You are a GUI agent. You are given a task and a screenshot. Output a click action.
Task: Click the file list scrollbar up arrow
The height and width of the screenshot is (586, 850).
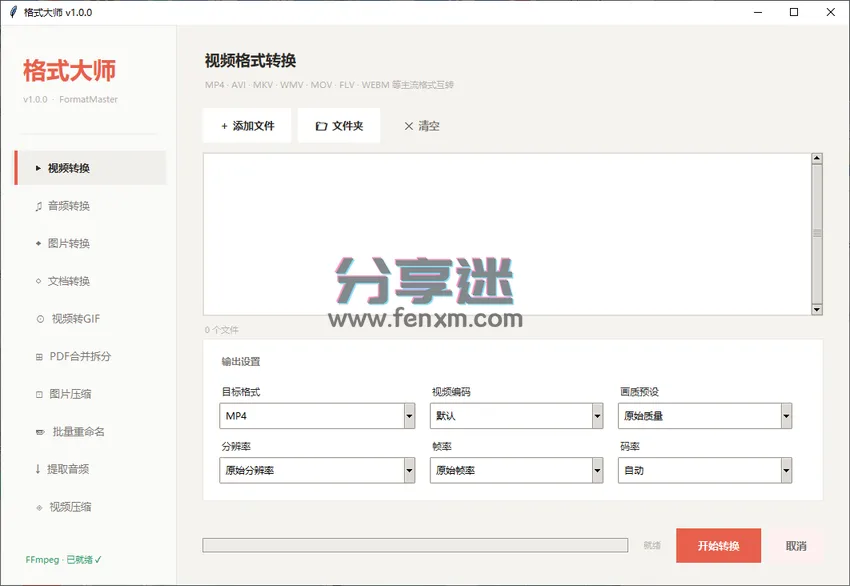(817, 158)
